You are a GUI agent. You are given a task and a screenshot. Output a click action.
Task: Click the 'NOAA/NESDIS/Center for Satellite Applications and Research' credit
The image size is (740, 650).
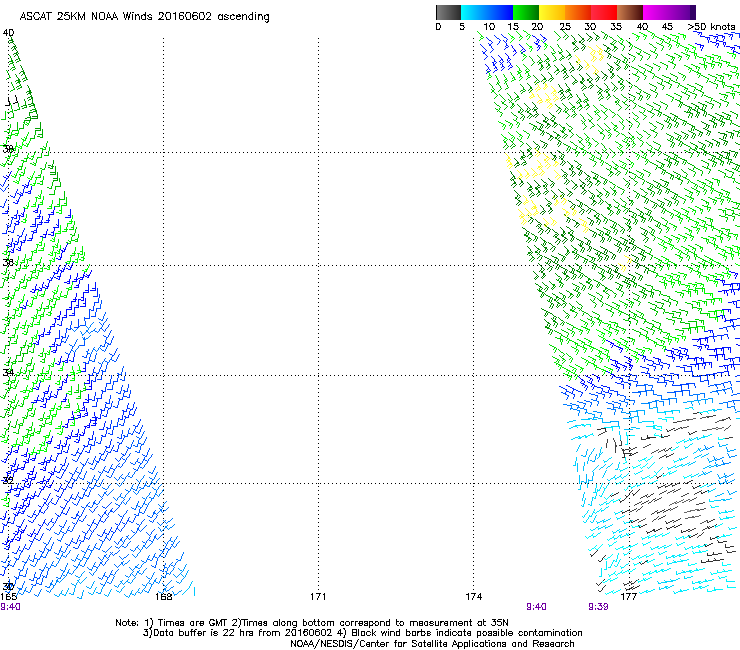point(432,644)
